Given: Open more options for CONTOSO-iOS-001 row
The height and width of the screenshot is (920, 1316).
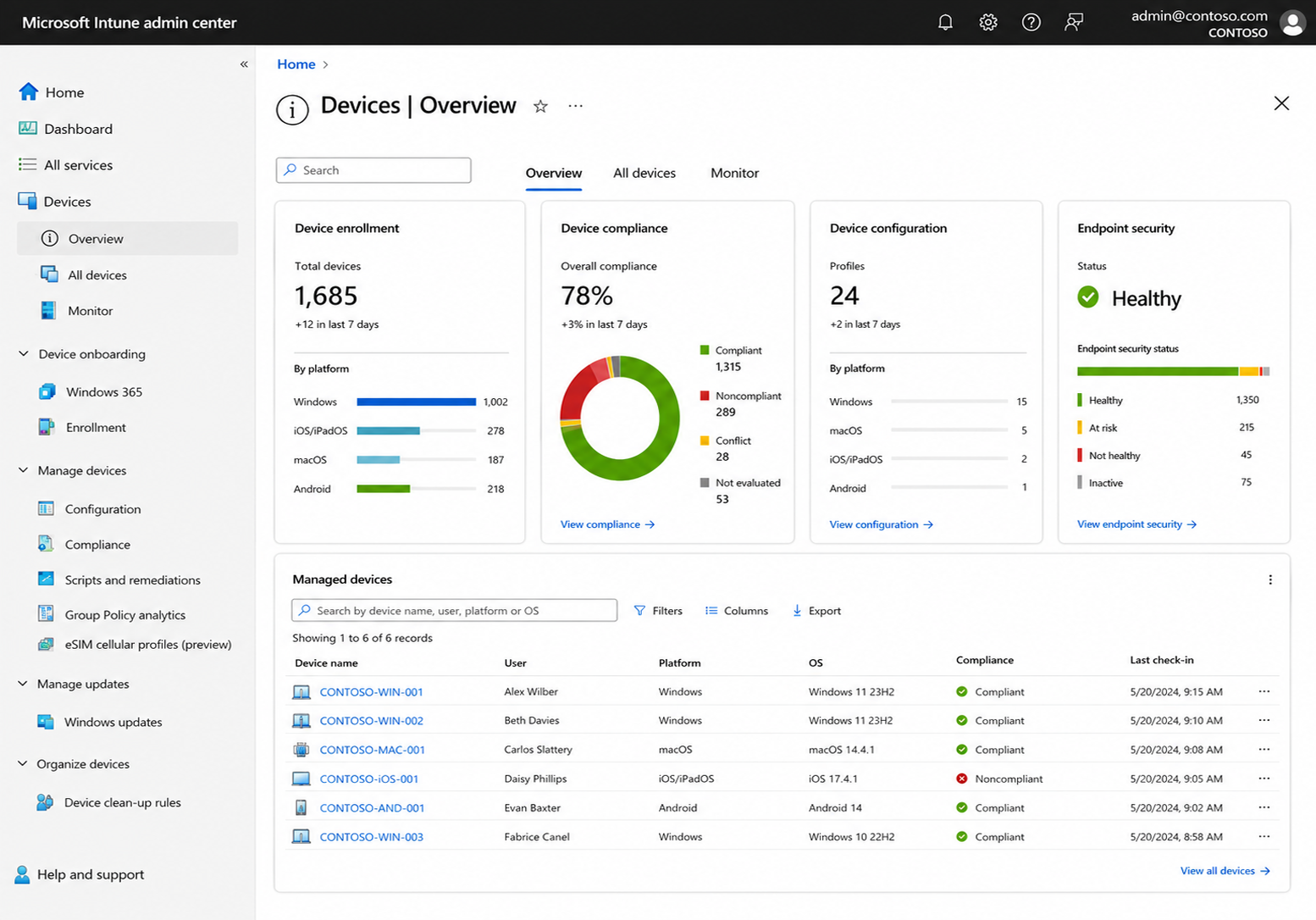Looking at the screenshot, I should (1263, 779).
